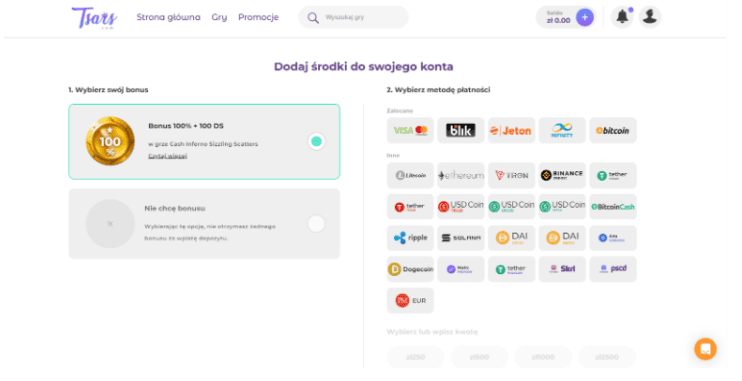742x381 pixels.
Task: Pick the Ripple payment method
Action: click(410, 238)
